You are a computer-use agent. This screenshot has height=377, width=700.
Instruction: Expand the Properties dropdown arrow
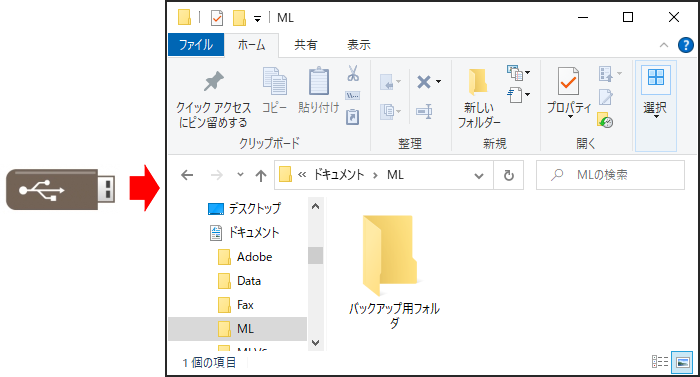[x=570, y=117]
